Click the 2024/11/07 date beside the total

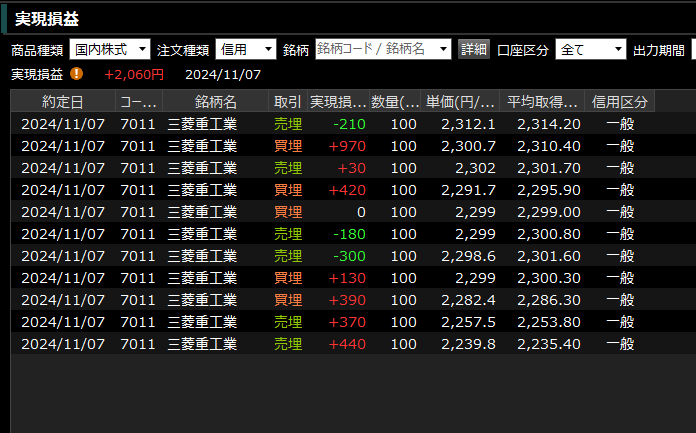click(223, 74)
